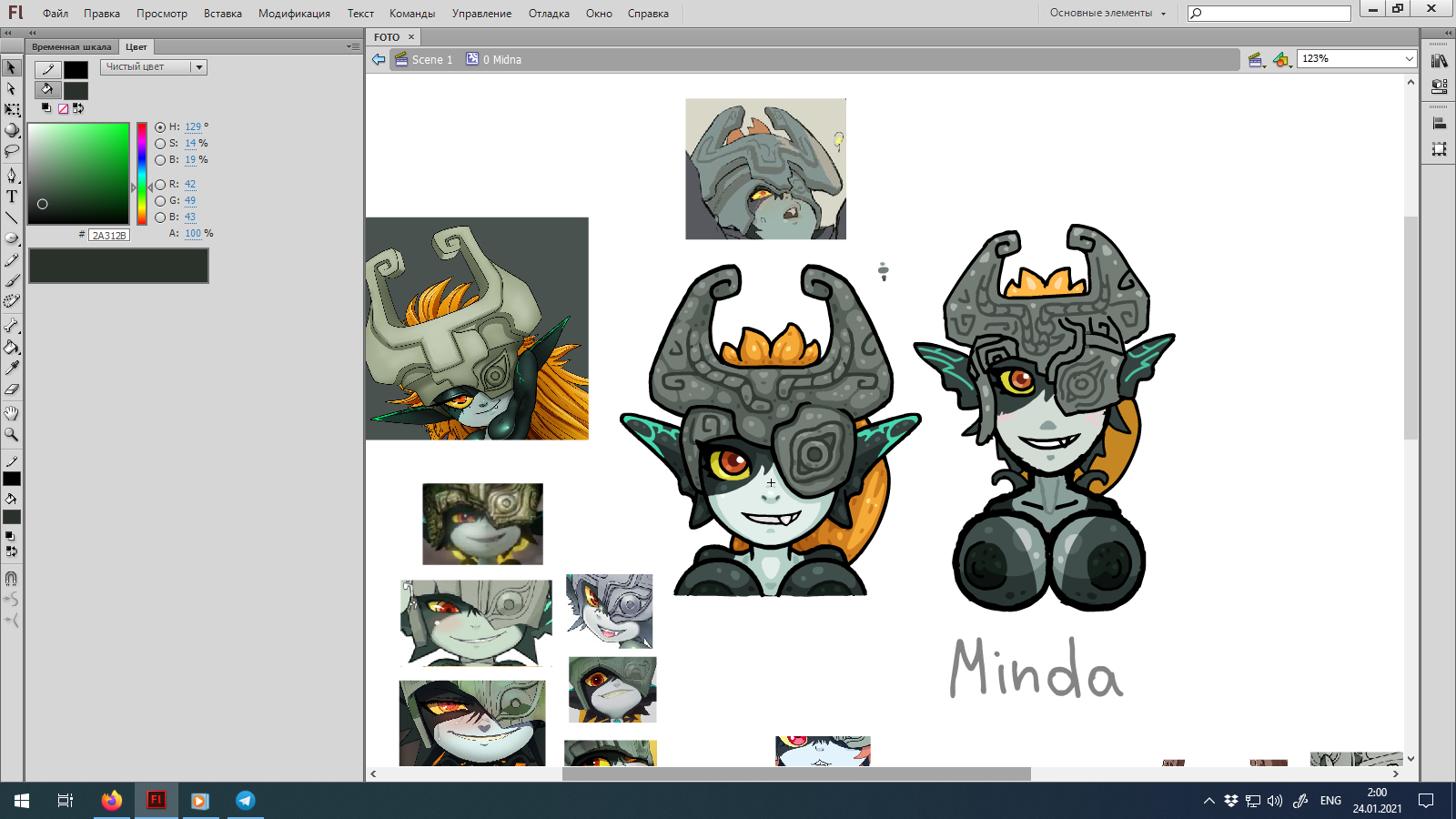Go back using the edit bar arrow
Viewport: 1456px width, 819px height.
(379, 59)
